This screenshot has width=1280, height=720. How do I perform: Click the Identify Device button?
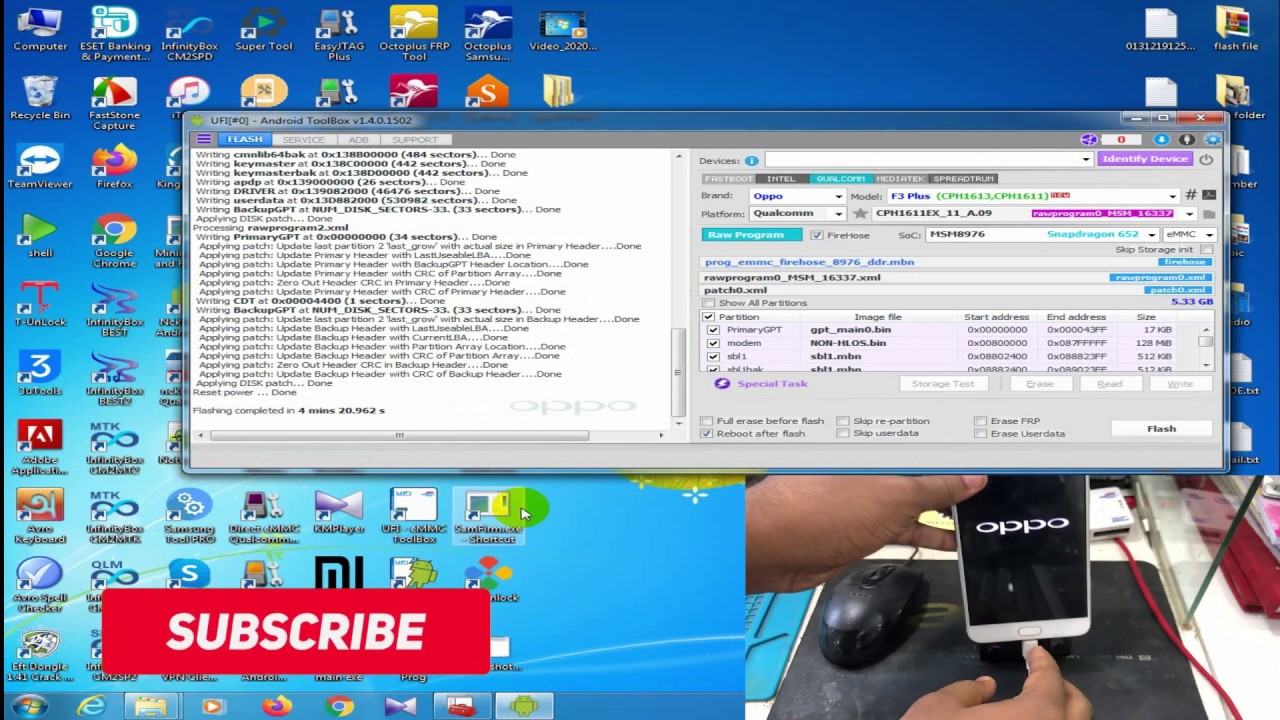(x=1145, y=159)
